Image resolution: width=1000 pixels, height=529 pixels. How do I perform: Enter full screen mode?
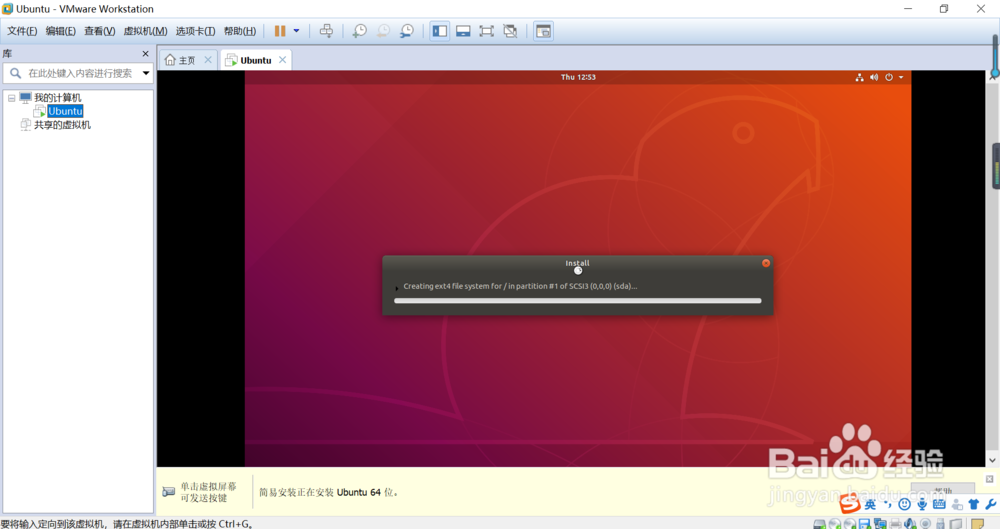[487, 31]
